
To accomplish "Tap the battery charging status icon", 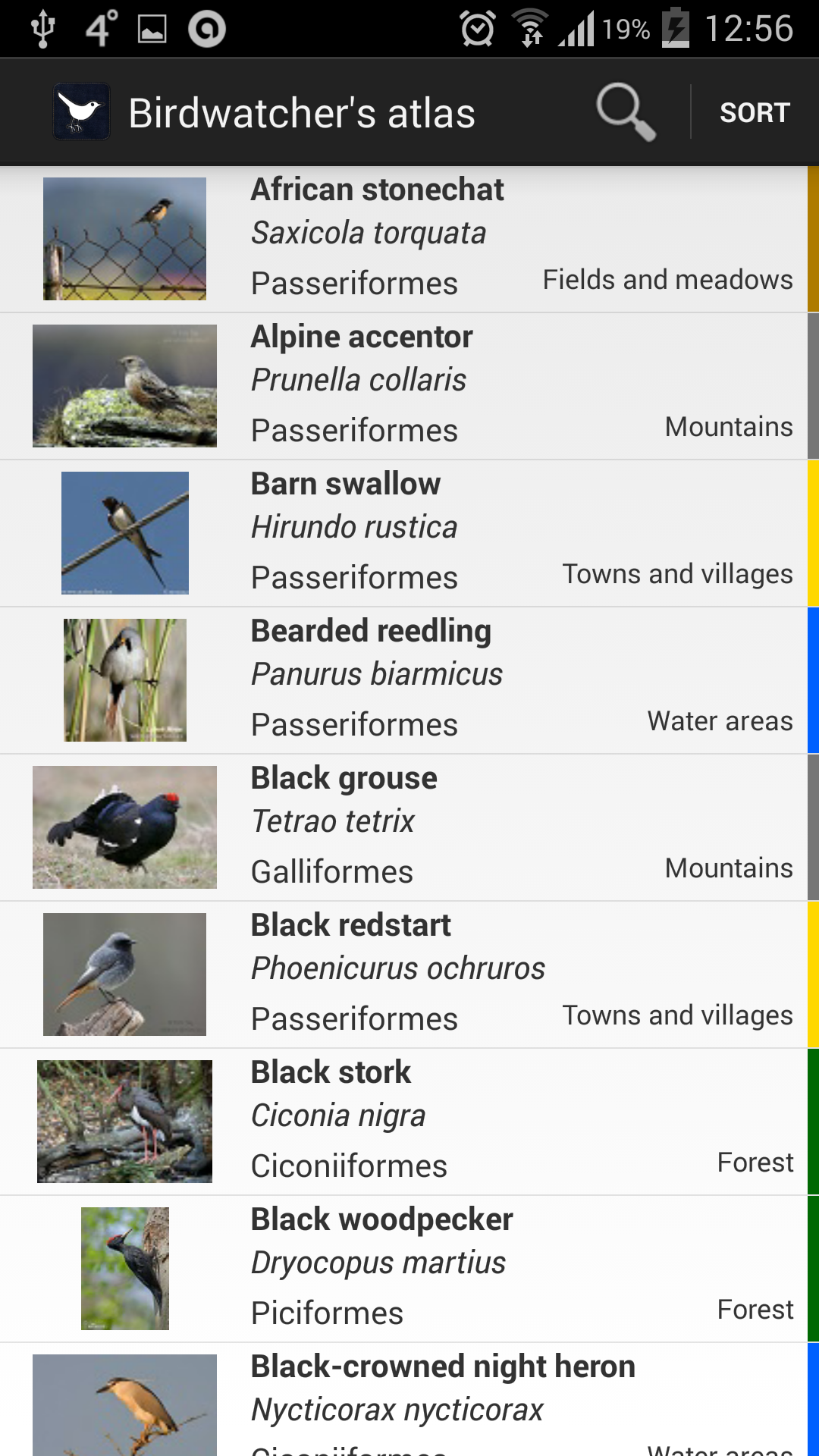I will tap(675, 29).
